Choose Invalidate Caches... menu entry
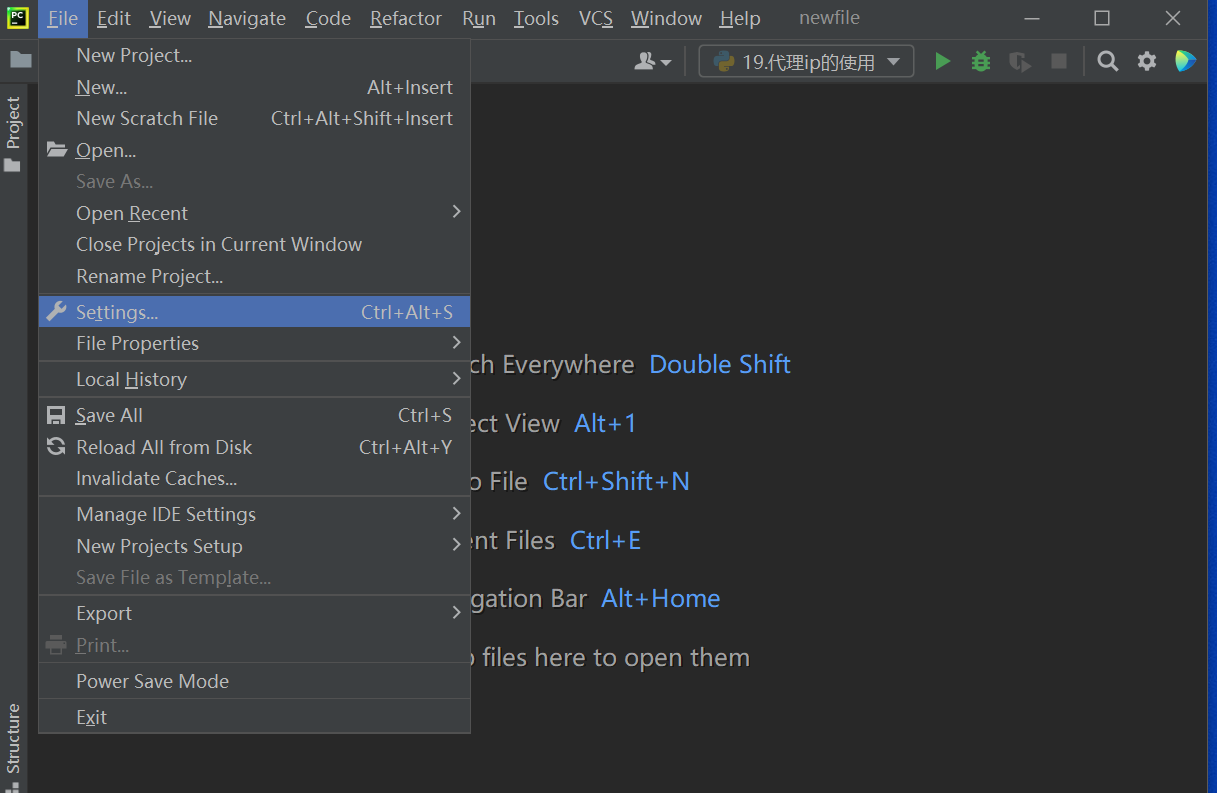This screenshot has width=1217, height=793. click(157, 478)
